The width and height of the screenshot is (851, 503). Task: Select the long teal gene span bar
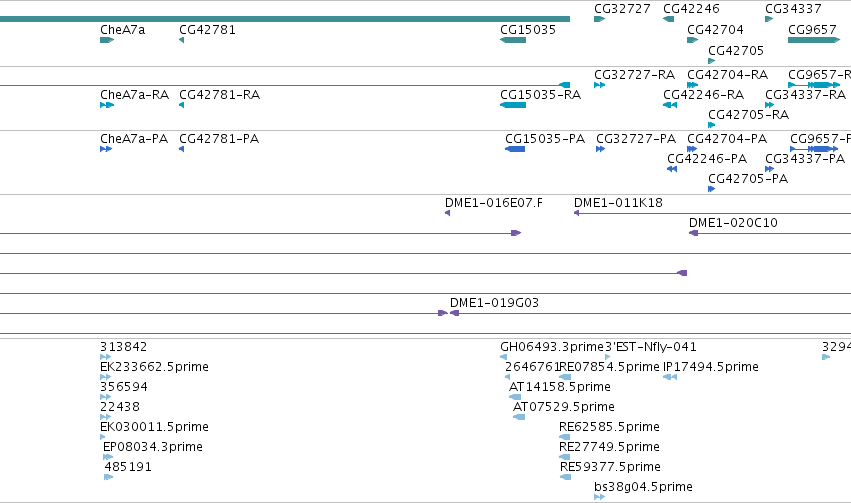point(285,19)
